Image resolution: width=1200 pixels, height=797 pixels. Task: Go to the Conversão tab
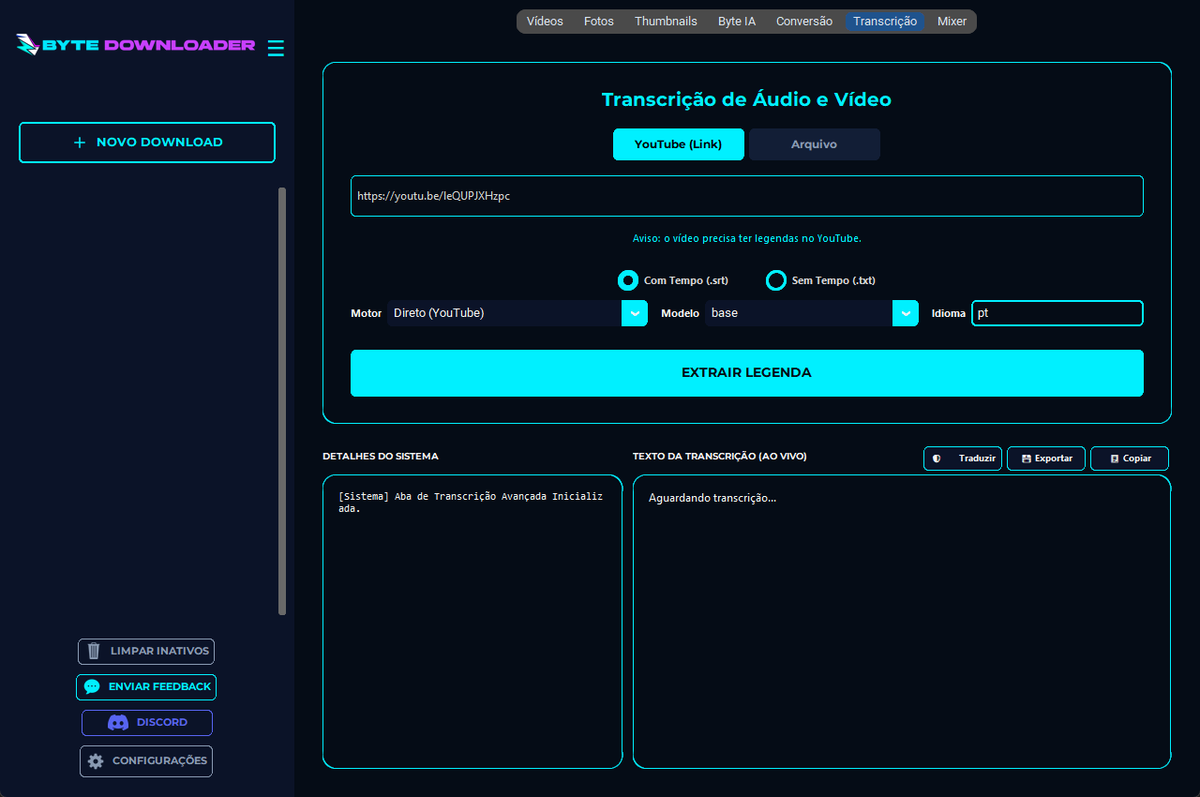804,21
